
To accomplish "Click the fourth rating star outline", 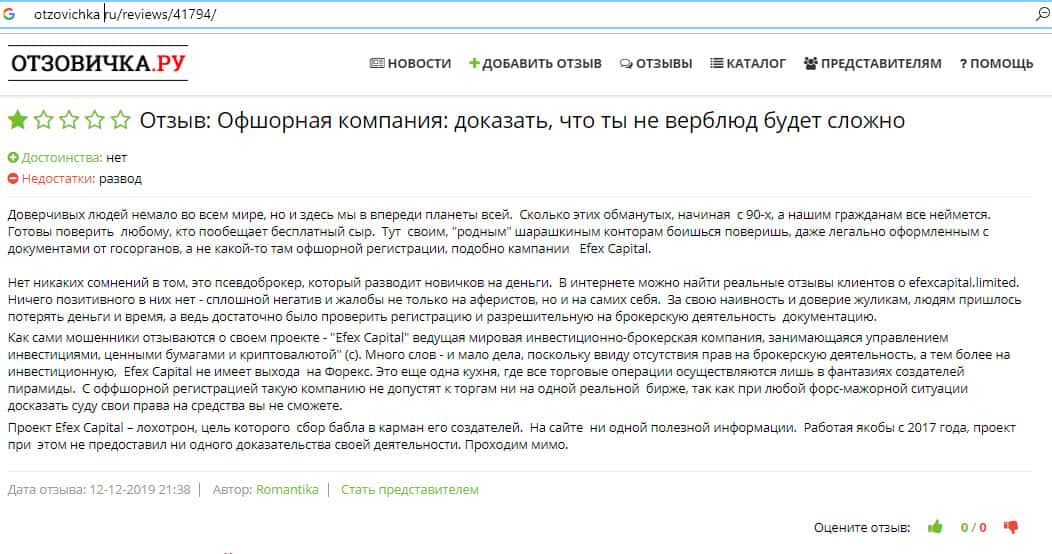I will coord(95,120).
